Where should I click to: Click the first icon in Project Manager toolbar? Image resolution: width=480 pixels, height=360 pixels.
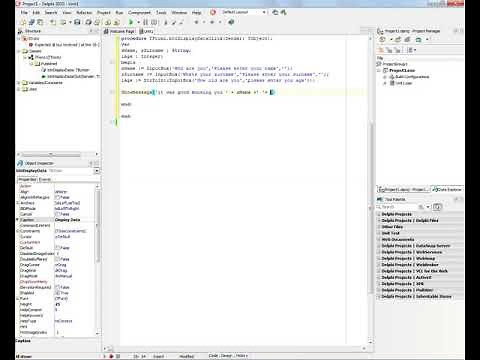point(382,39)
